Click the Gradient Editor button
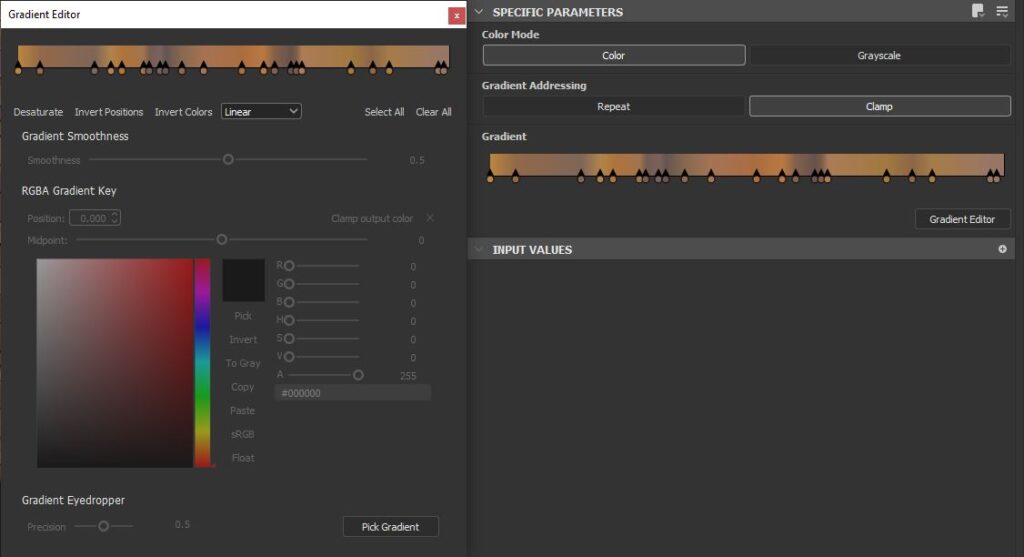Screen dimensions: 1024x557 (962, 219)
